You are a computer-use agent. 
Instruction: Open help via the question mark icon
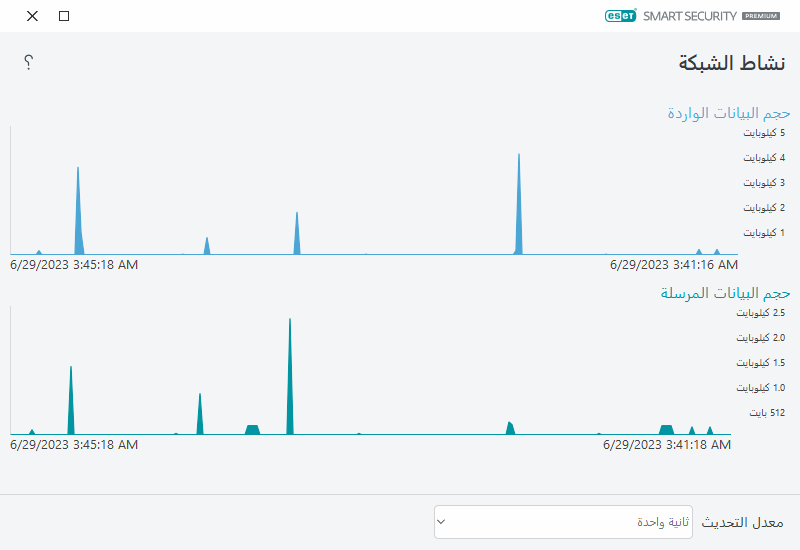tap(29, 62)
